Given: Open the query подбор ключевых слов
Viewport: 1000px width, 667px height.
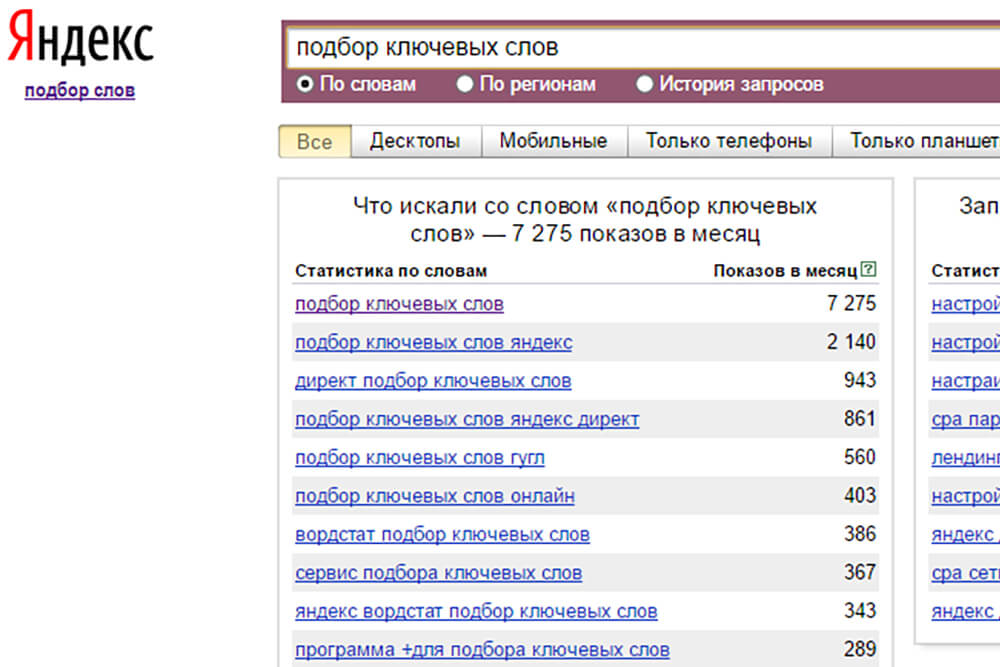Looking at the screenshot, I should [399, 304].
